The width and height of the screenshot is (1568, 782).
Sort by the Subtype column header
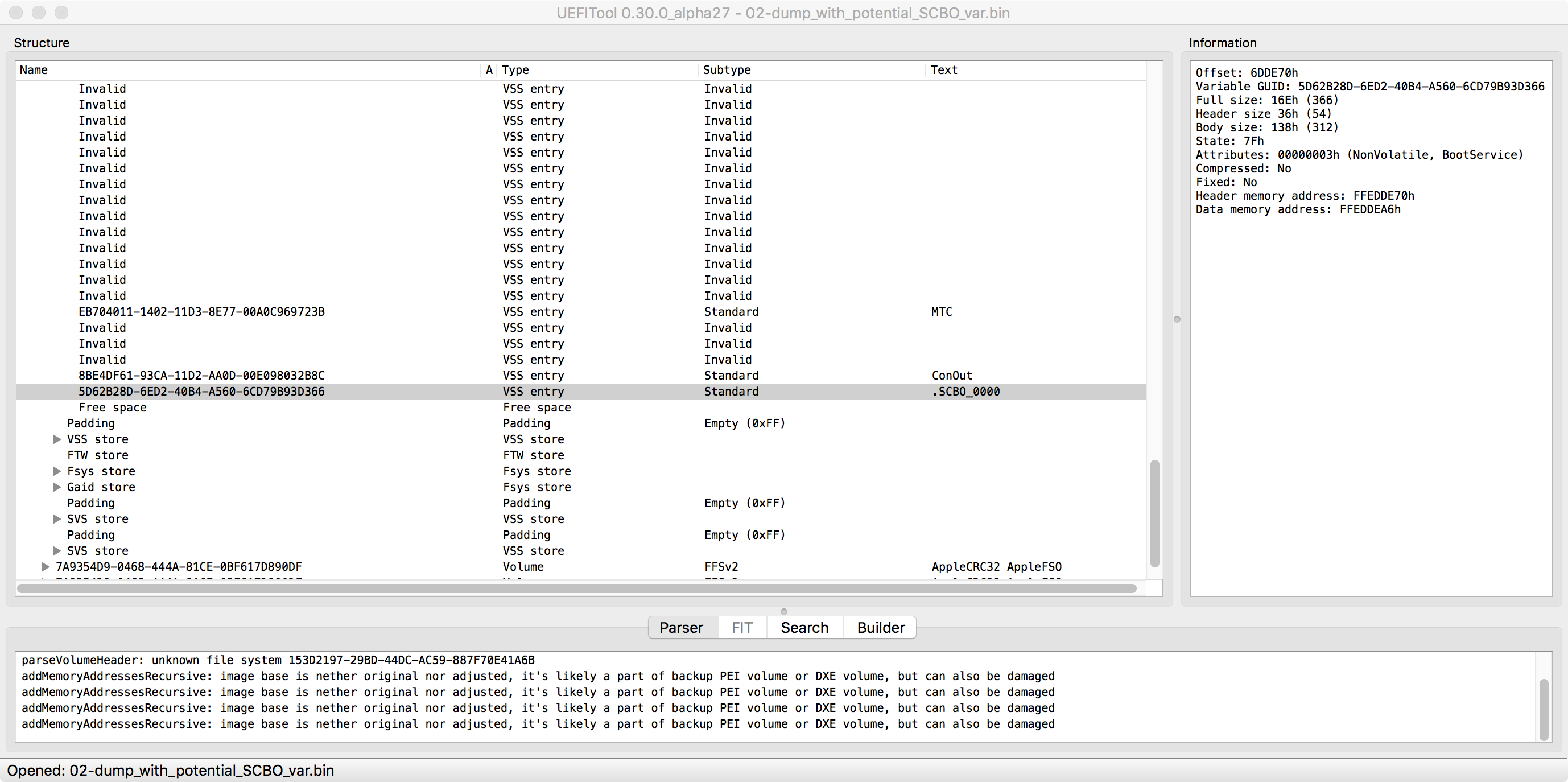click(x=727, y=70)
